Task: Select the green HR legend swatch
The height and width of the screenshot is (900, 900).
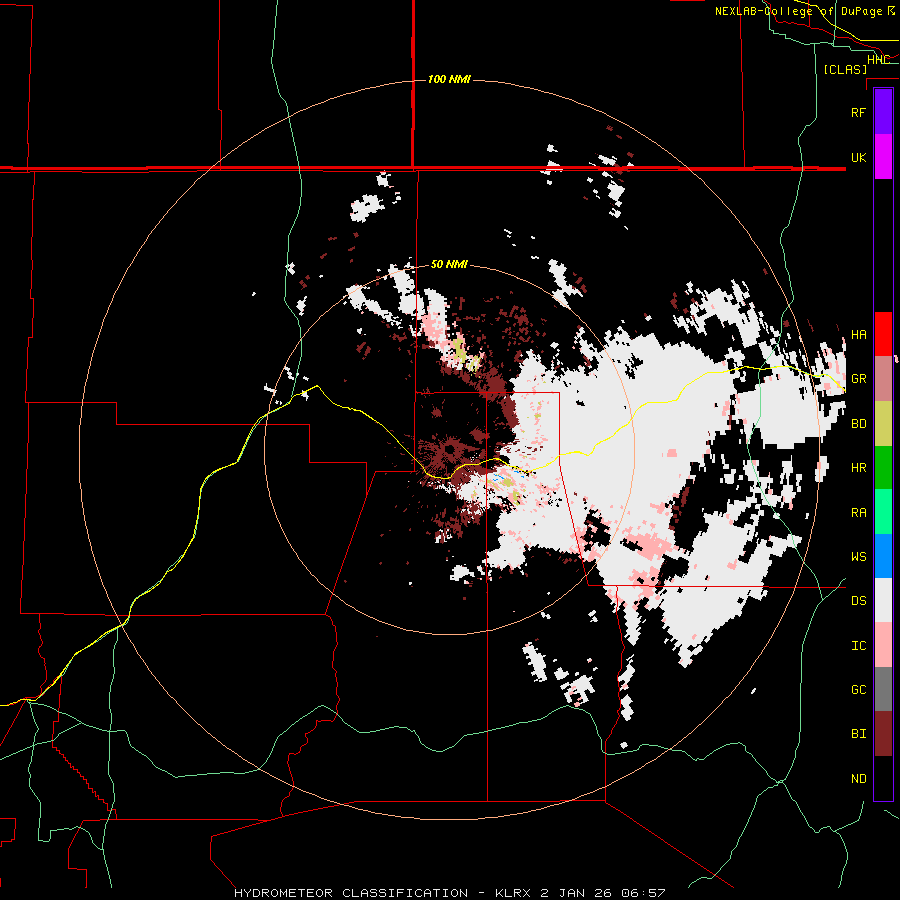Action: tap(883, 468)
